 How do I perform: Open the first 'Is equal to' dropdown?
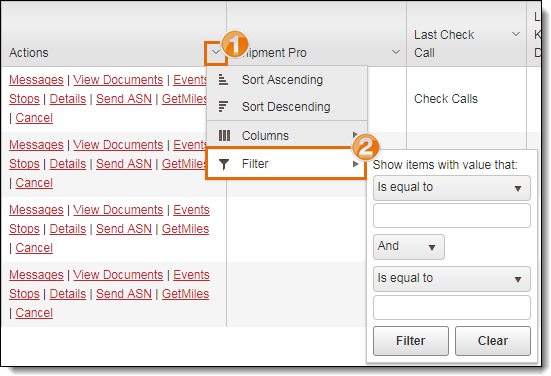pyautogui.click(x=452, y=188)
